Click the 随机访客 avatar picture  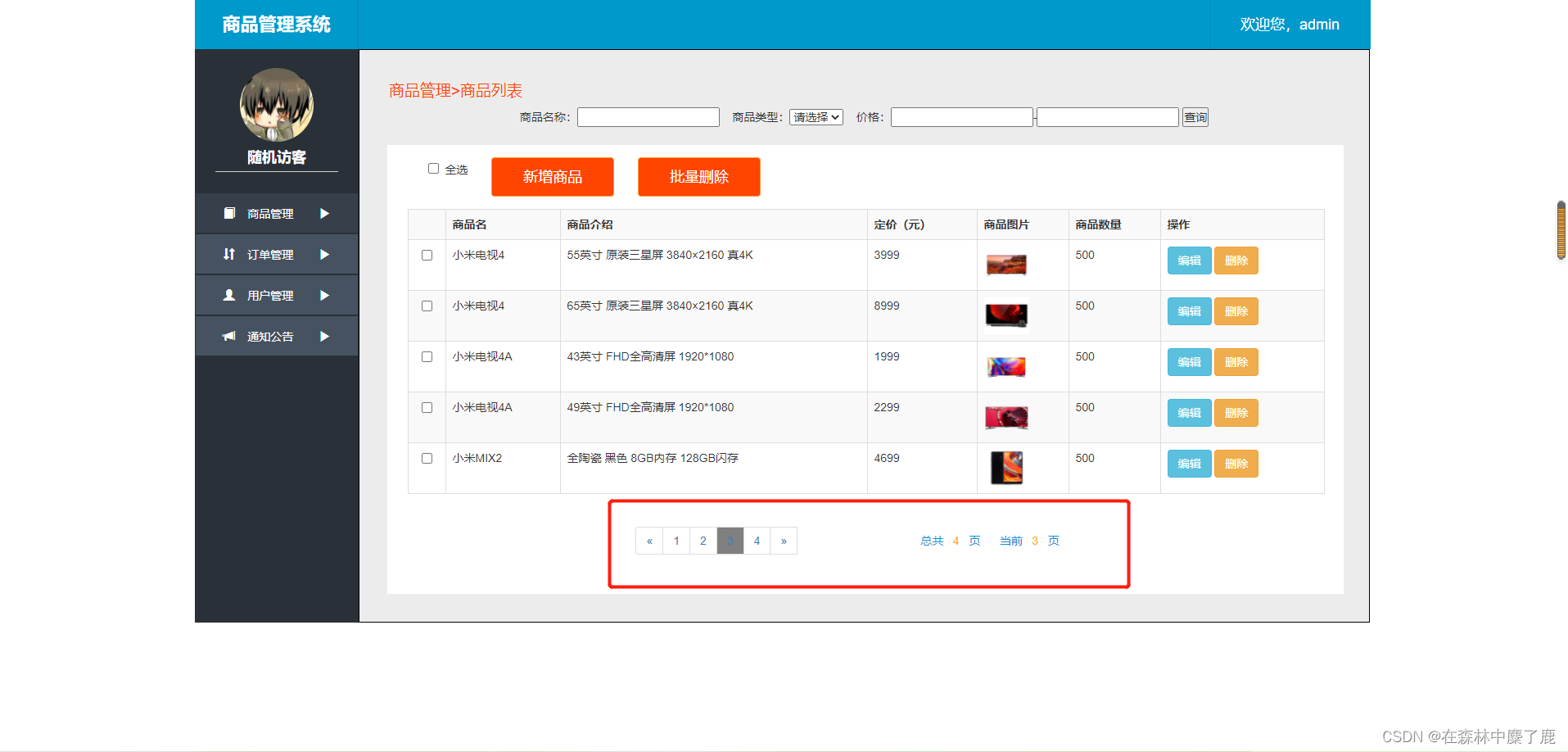pyautogui.click(x=277, y=105)
